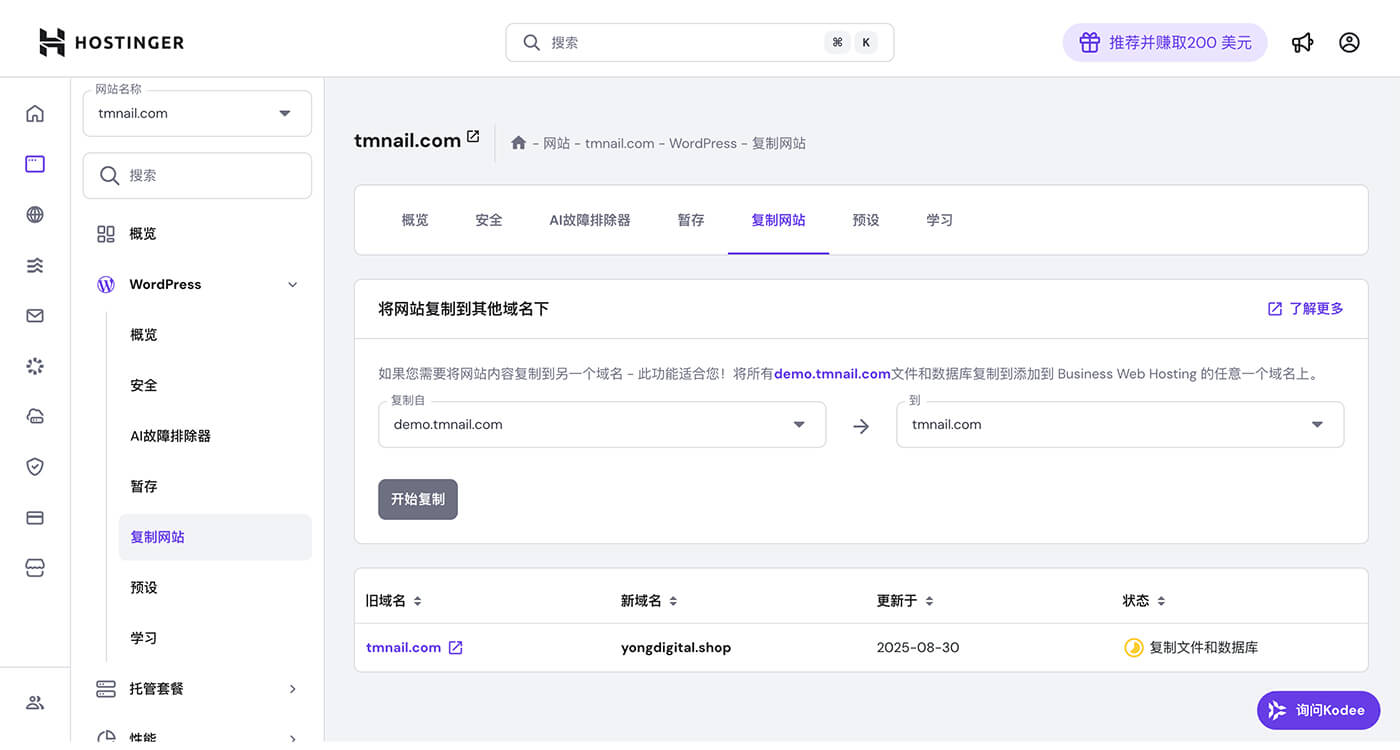Click the megaphone announcements icon
This screenshot has width=1400, height=750.
(1302, 43)
